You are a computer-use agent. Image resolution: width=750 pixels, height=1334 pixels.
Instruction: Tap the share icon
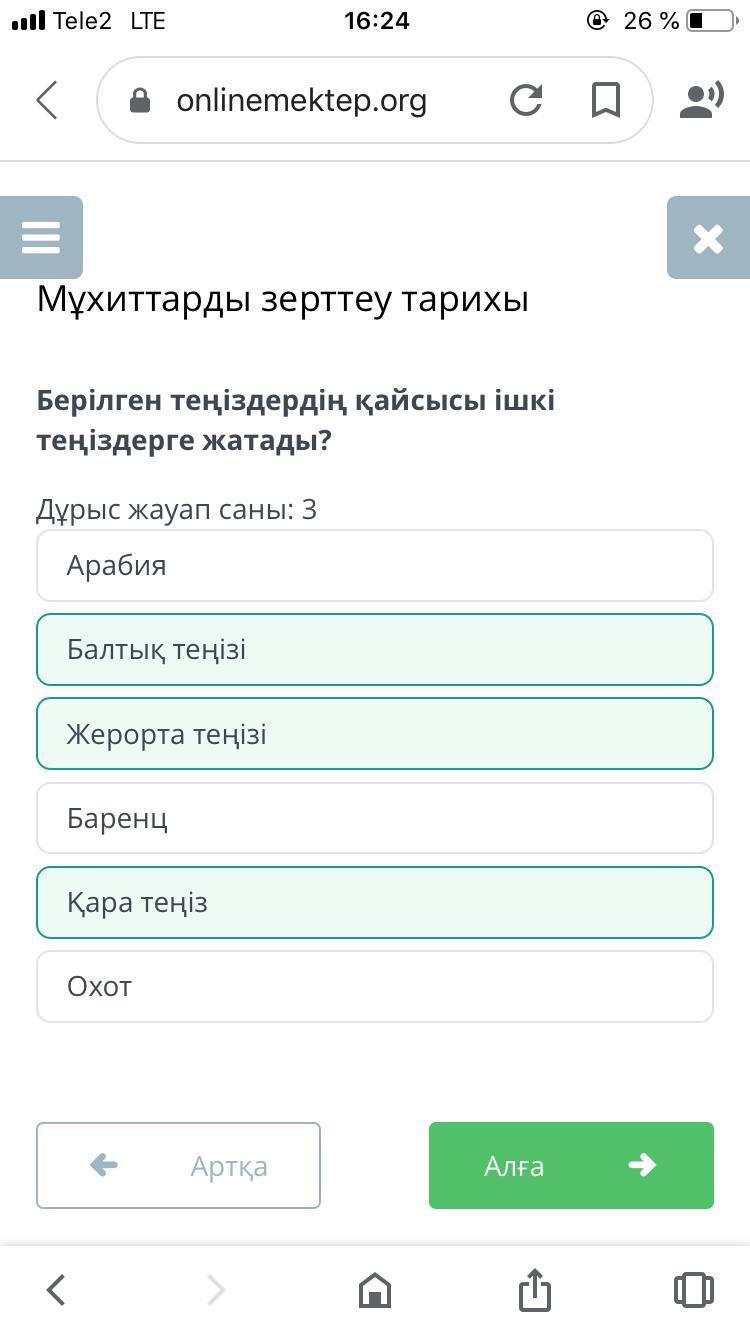coord(535,1290)
